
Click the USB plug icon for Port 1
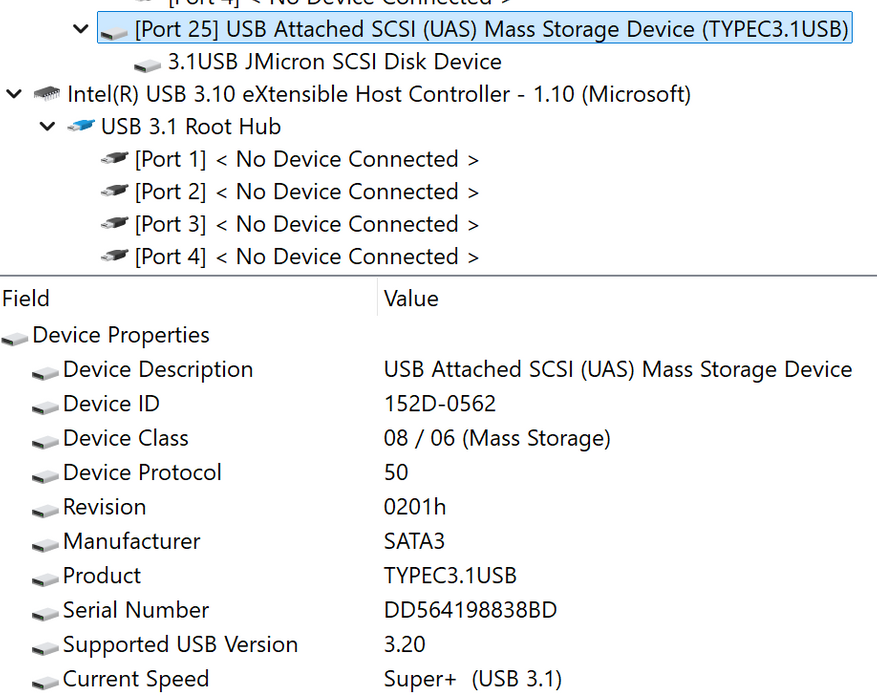(x=115, y=160)
